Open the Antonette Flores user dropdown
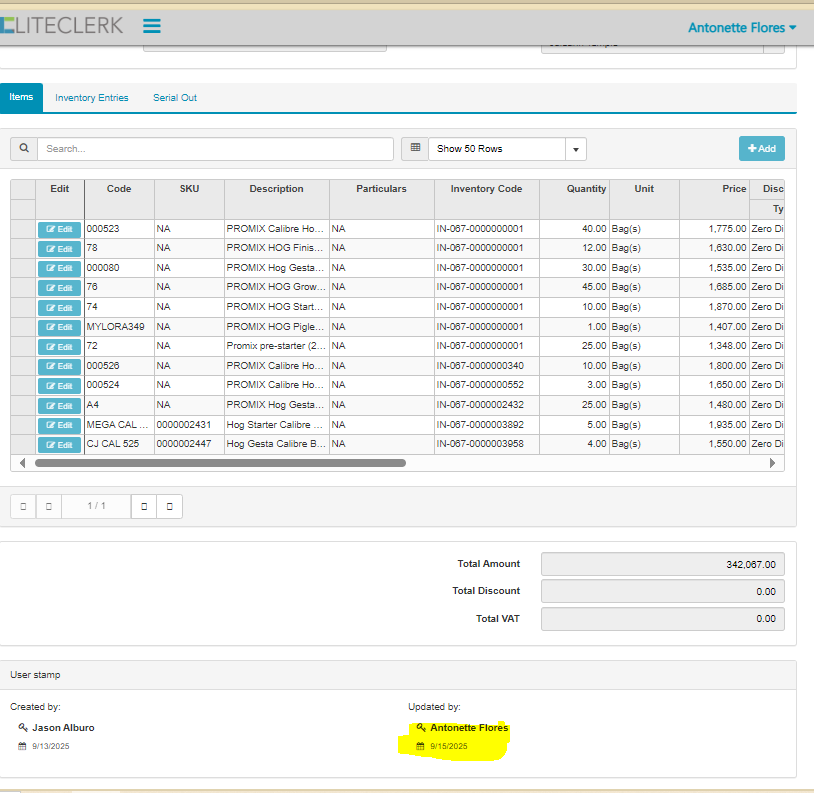 (x=742, y=28)
